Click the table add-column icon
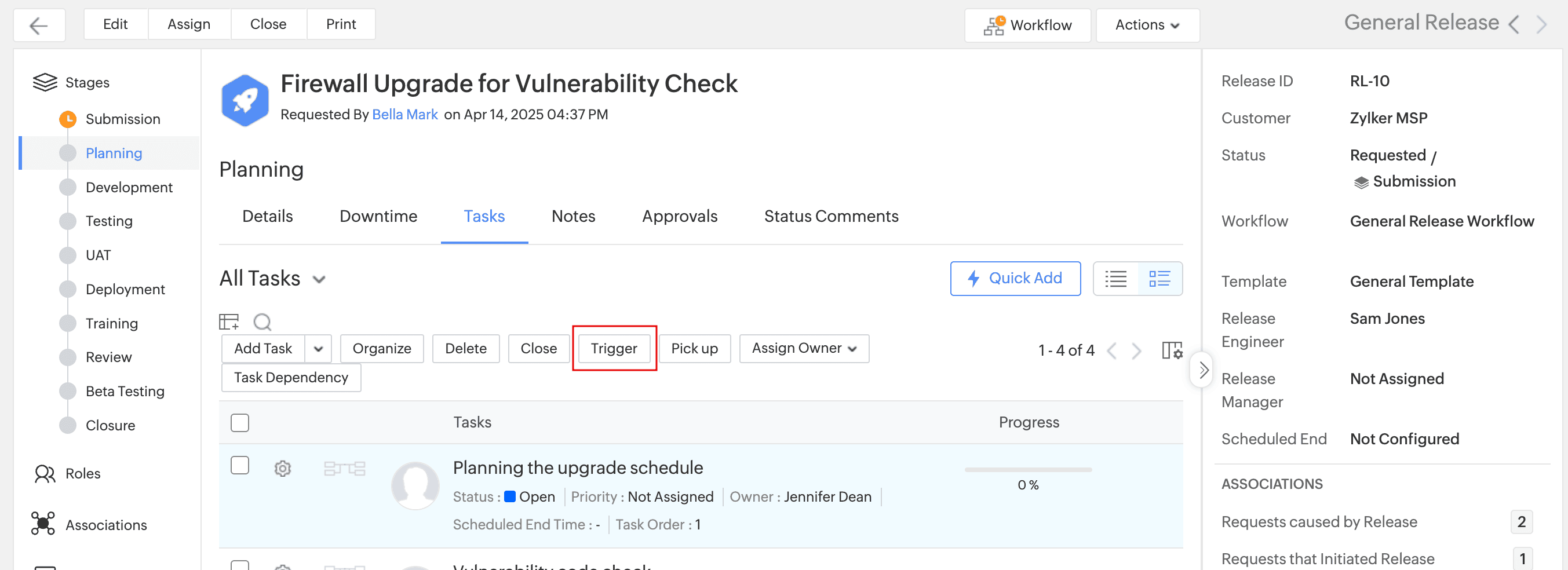The height and width of the screenshot is (570, 1568). click(229, 321)
